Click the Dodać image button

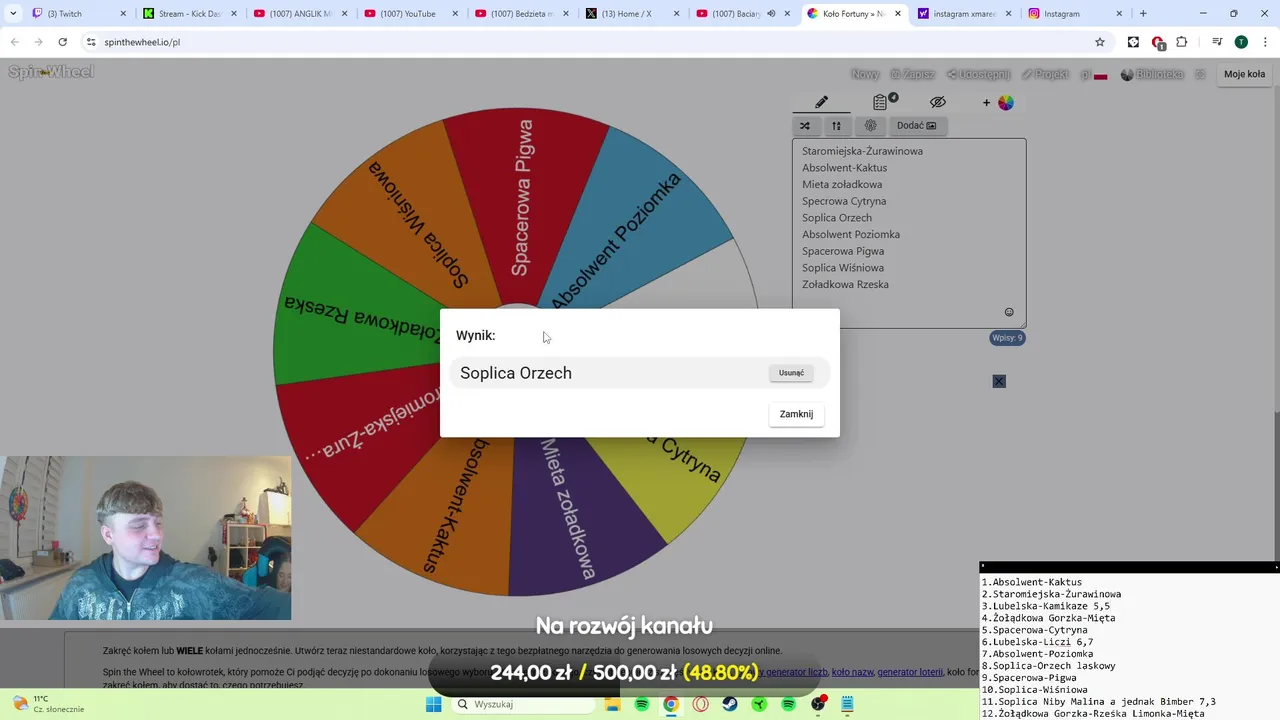point(916,126)
